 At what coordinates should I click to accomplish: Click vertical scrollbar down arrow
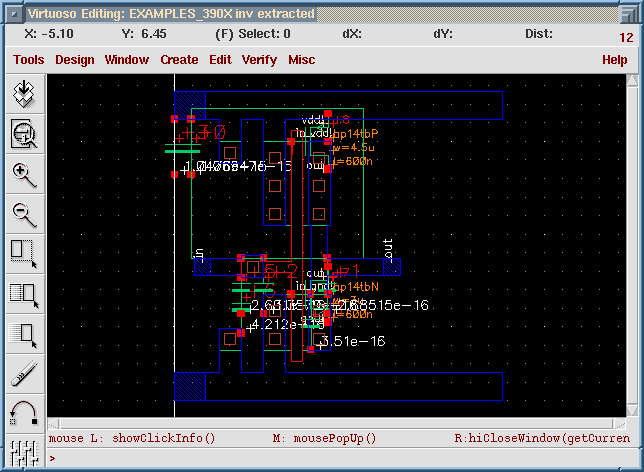[x=632, y=411]
